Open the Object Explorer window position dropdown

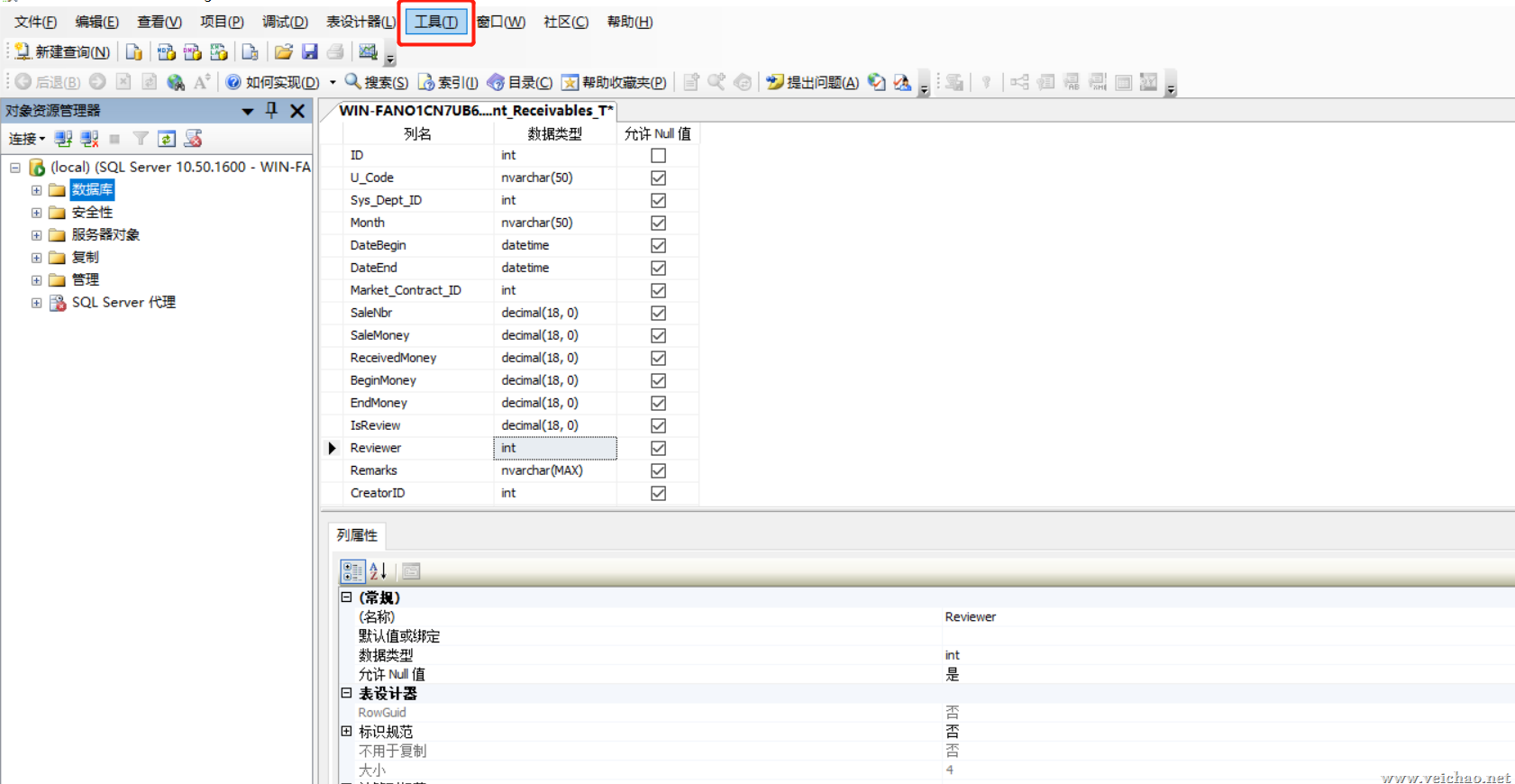(x=247, y=111)
